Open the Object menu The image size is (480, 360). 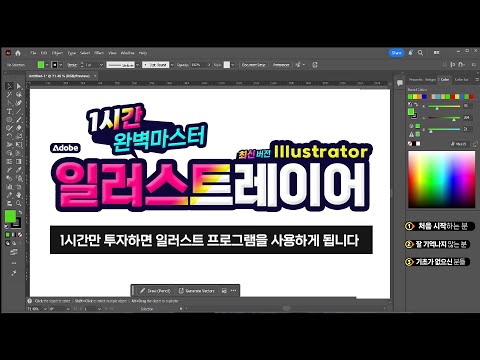click(57, 53)
